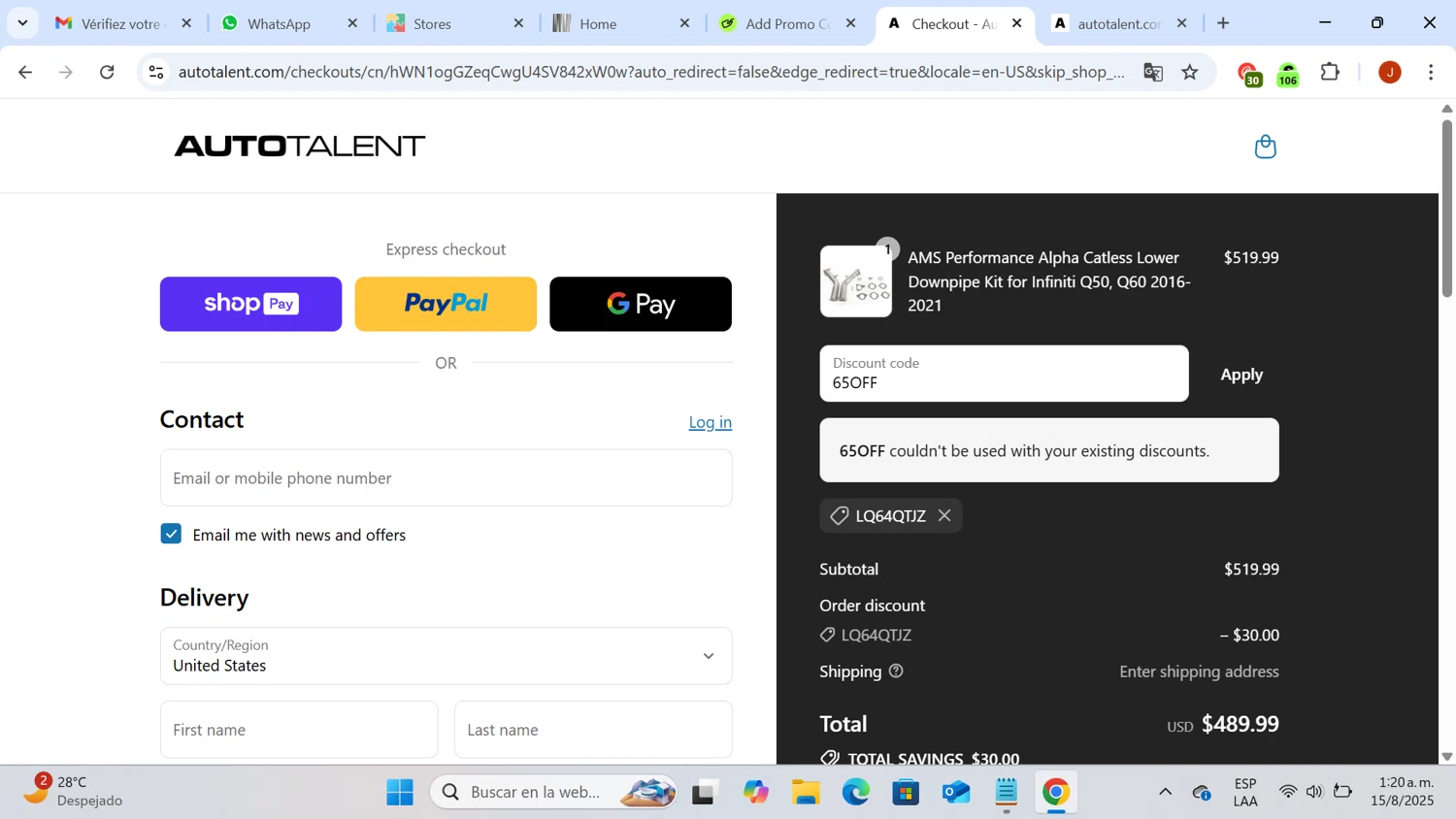
Task: Open the volume control in system tray
Action: [x=1314, y=793]
